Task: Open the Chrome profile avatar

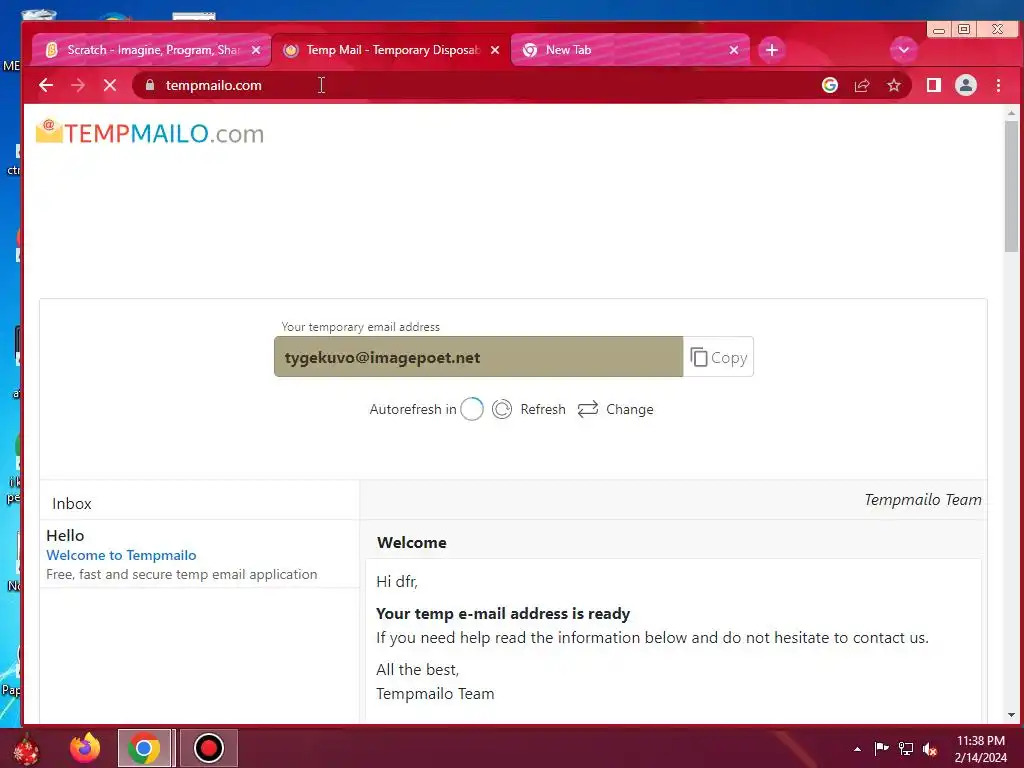Action: [x=966, y=86]
